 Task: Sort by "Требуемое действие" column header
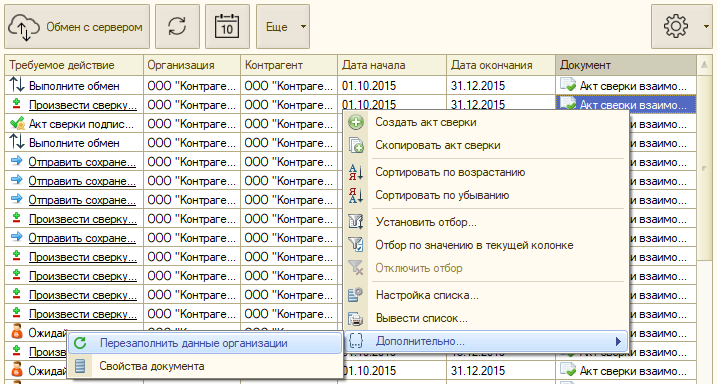click(74, 65)
